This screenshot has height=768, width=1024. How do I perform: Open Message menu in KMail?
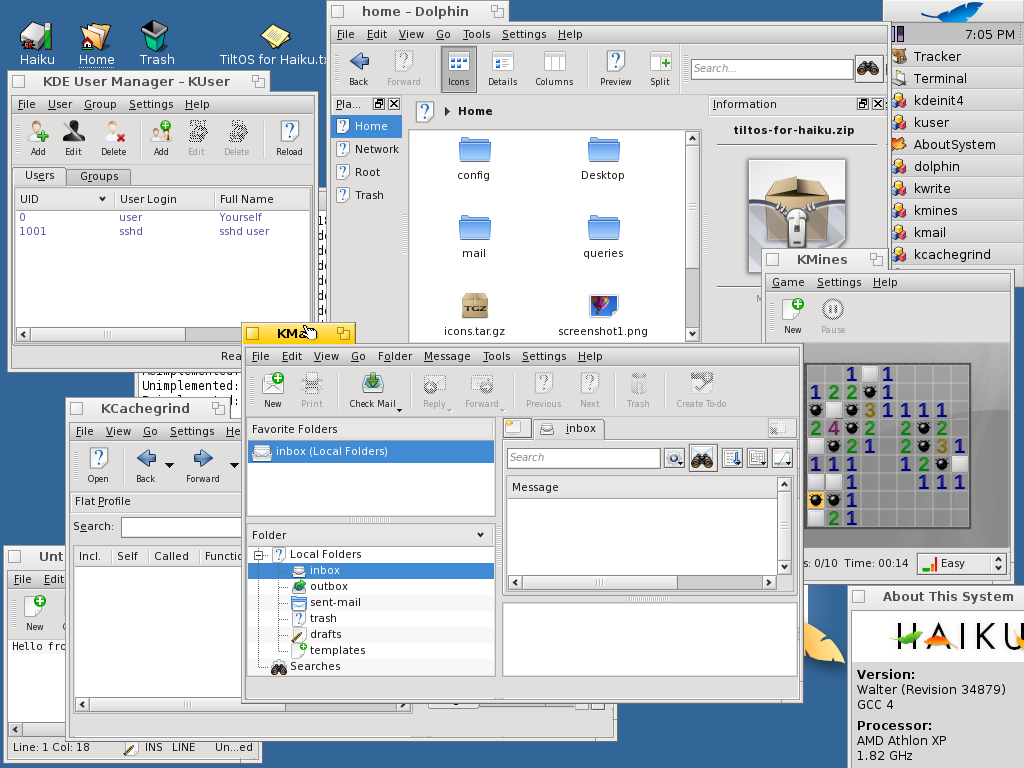(x=447, y=357)
